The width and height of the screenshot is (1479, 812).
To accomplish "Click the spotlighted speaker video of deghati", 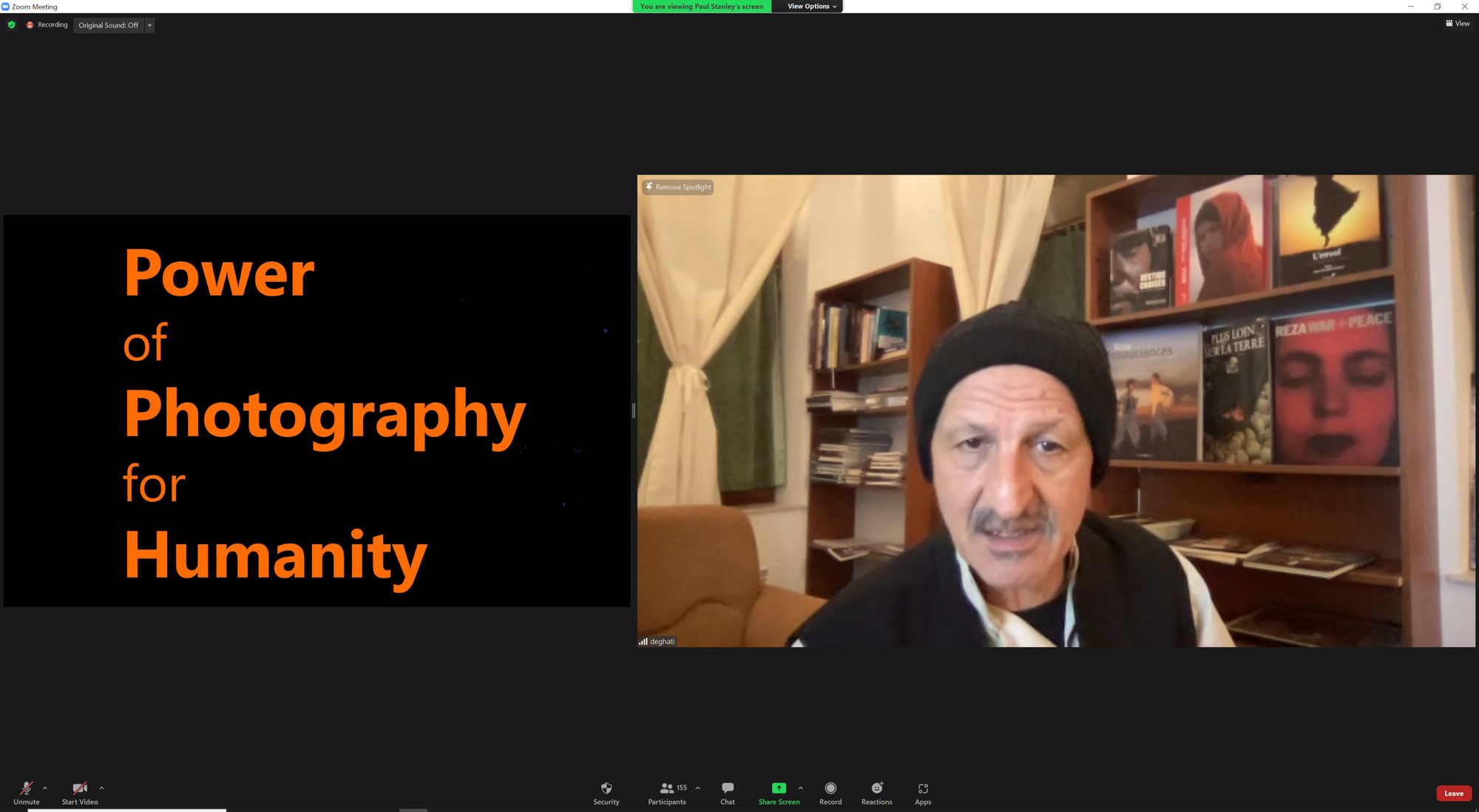I will click(x=1056, y=410).
